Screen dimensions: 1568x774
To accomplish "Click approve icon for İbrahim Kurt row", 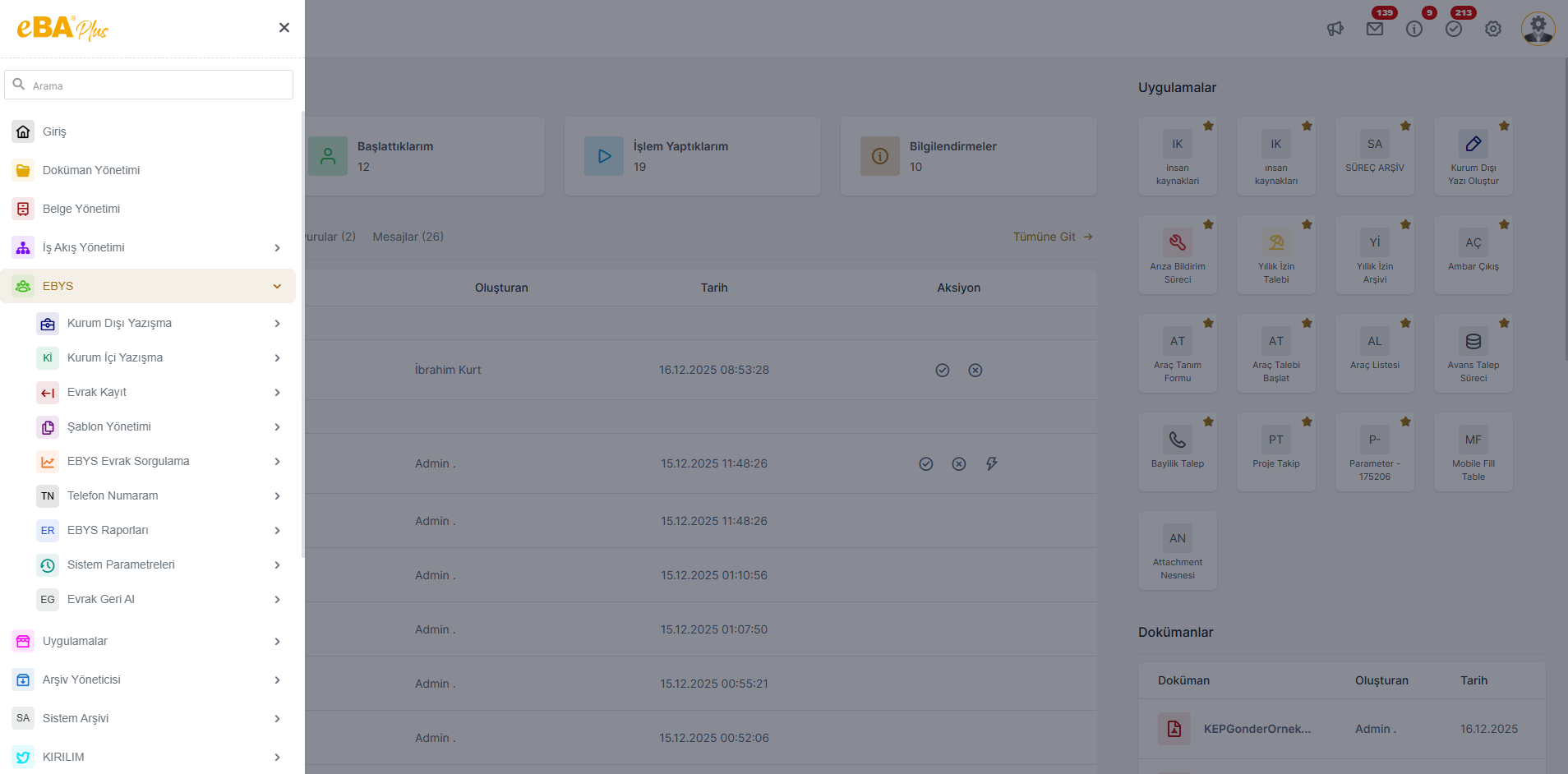I will click(943, 371).
